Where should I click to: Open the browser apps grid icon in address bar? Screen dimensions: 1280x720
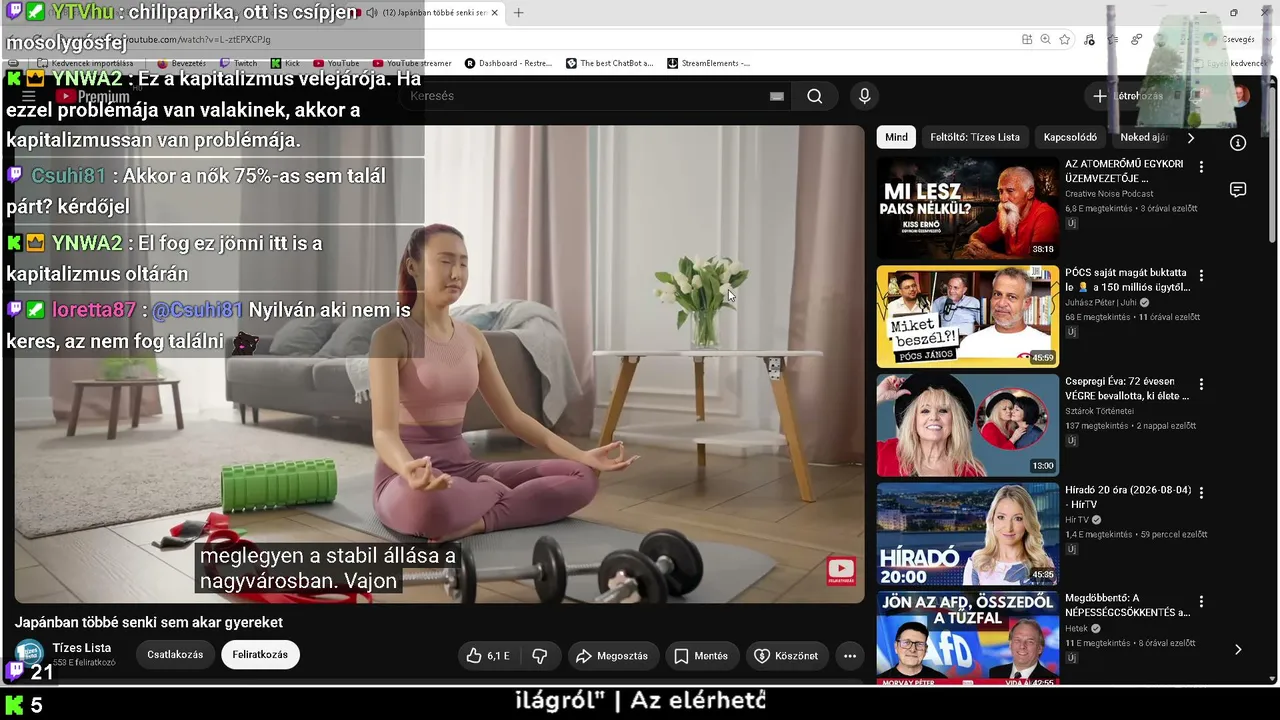pyautogui.click(x=1027, y=39)
